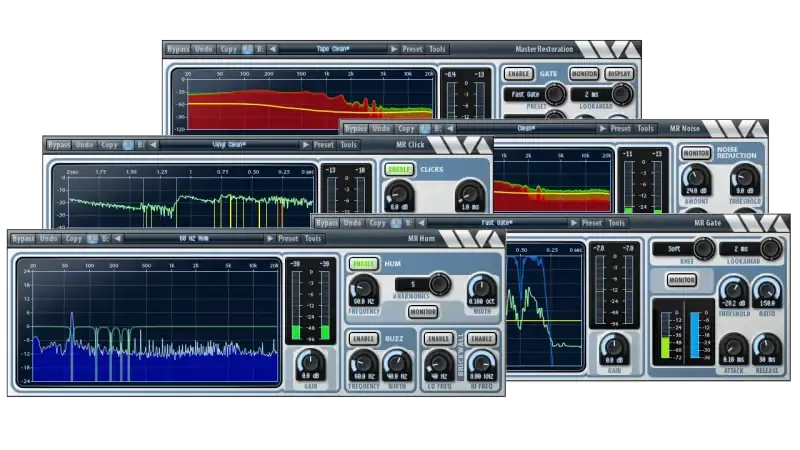The height and width of the screenshot is (450, 800).
Task: Open the Preset menu in MR Gate
Action: point(592,223)
